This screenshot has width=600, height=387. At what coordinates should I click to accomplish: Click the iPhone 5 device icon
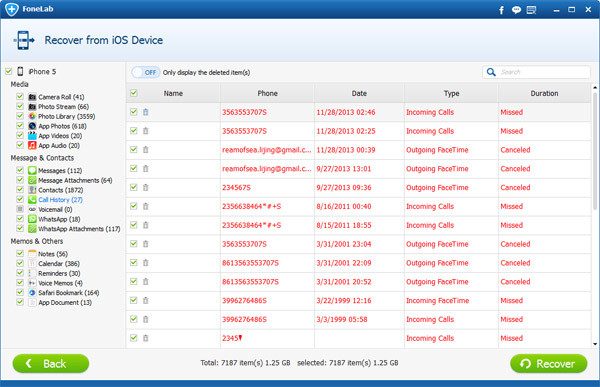(x=20, y=72)
